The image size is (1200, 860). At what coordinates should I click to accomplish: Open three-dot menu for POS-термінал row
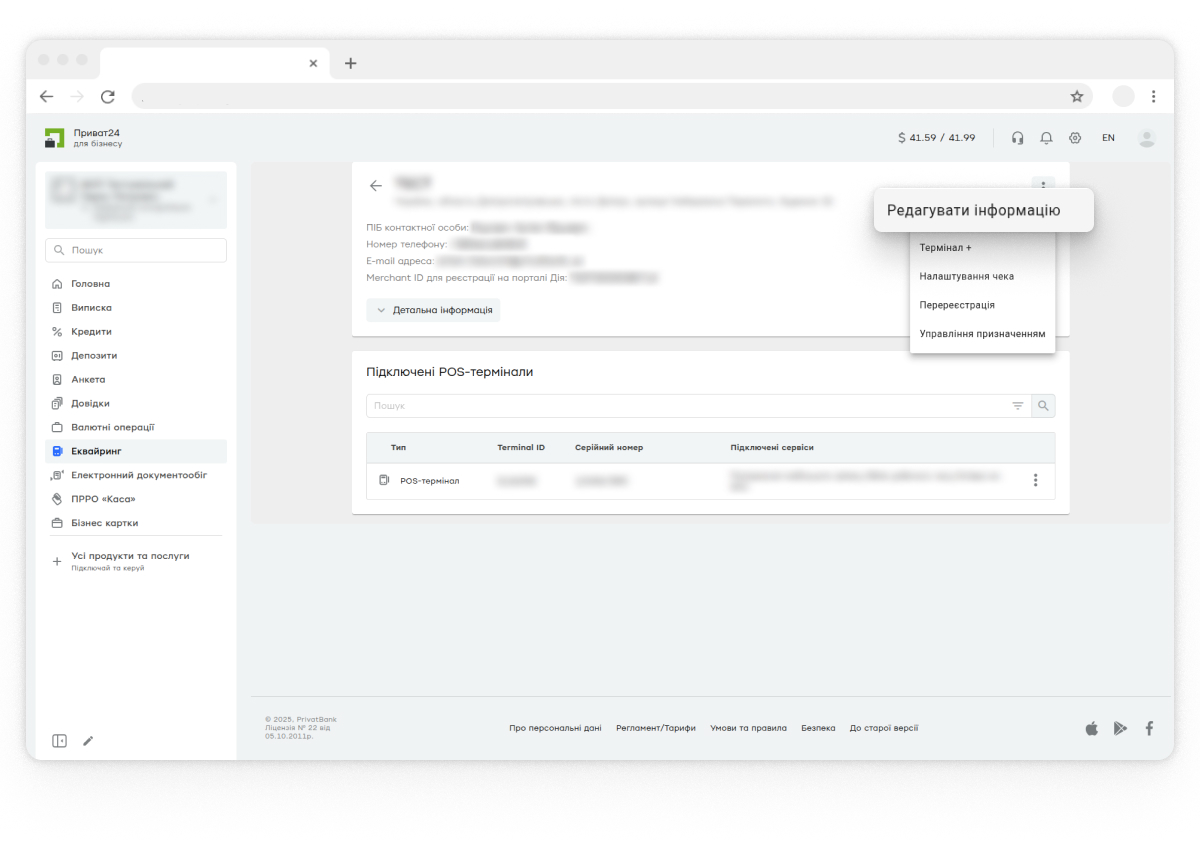(1035, 480)
